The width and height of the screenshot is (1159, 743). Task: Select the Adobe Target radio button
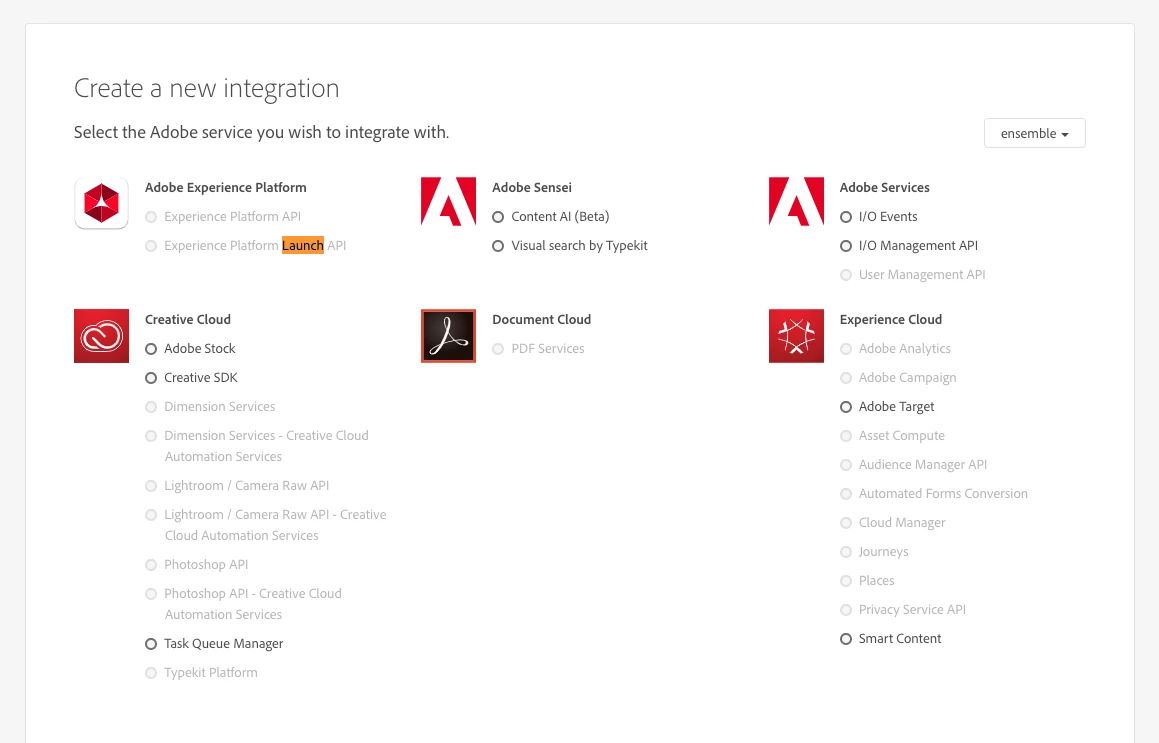click(846, 407)
